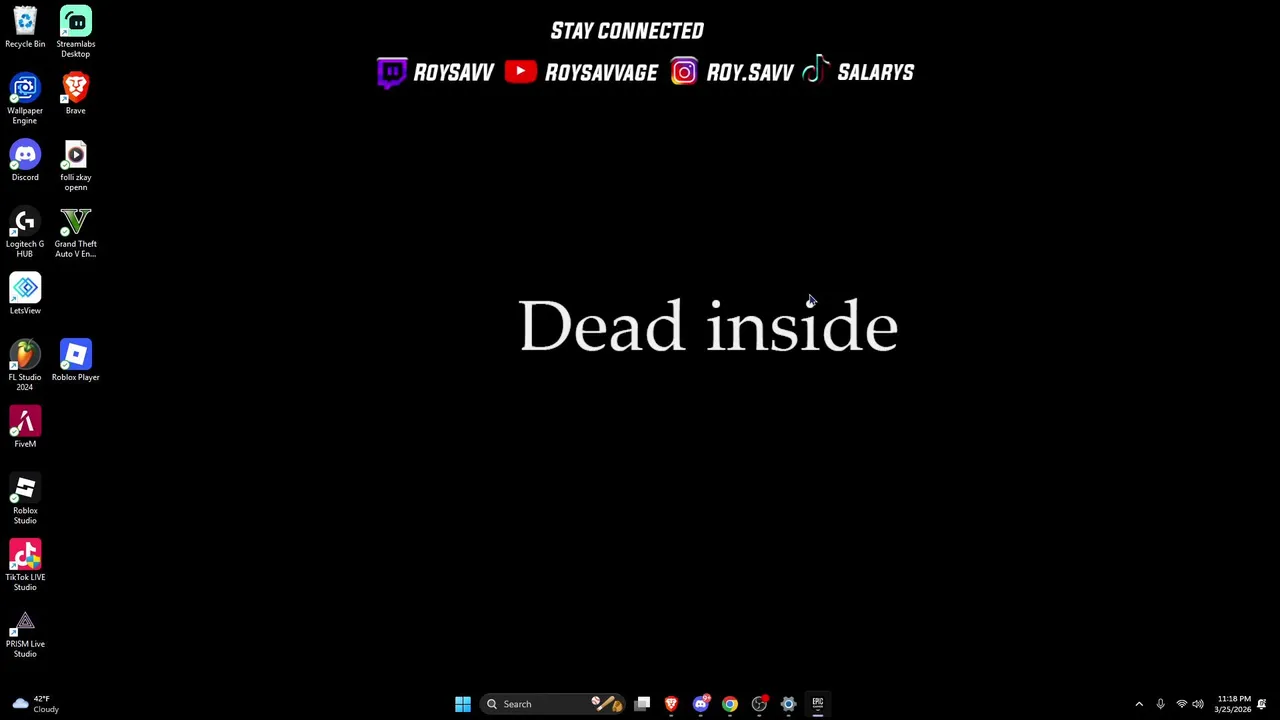Select the folli zkay openn file icon

click(x=75, y=165)
